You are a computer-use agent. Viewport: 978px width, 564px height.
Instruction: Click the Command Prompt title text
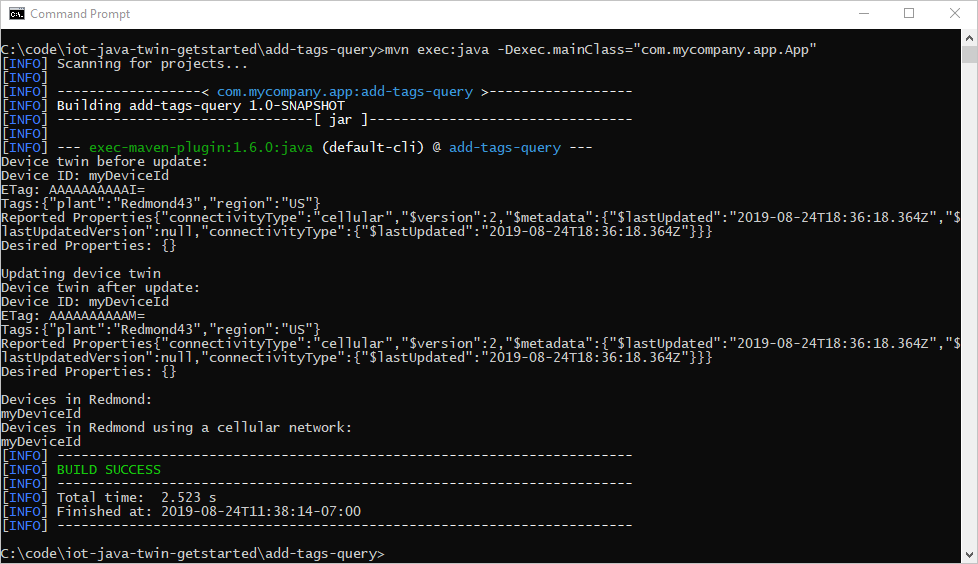(x=80, y=14)
